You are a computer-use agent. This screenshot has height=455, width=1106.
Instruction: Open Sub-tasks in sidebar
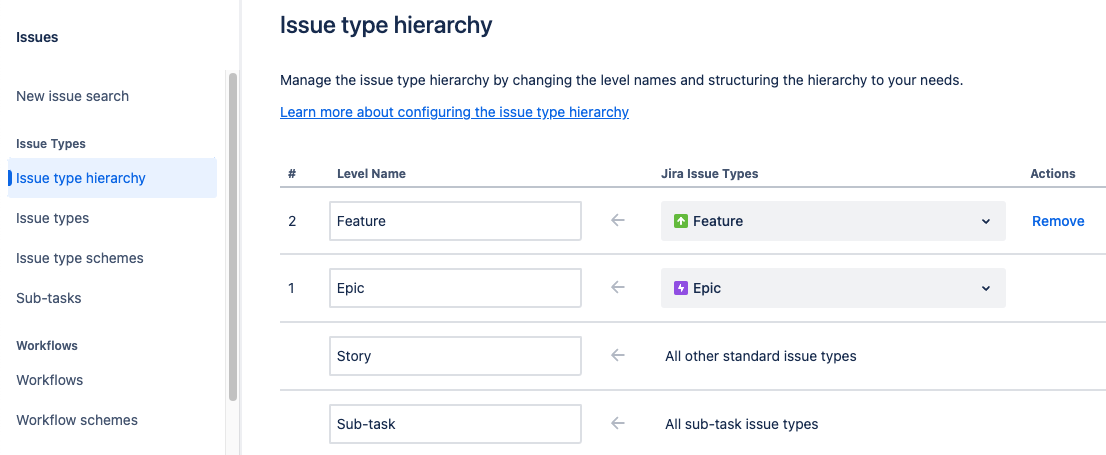49,298
